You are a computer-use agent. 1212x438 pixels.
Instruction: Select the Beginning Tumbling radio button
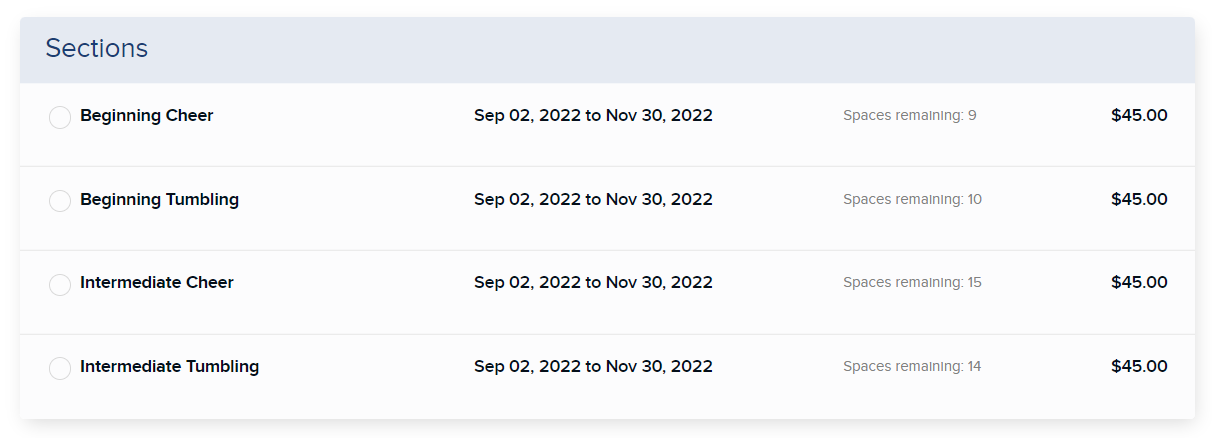click(60, 201)
